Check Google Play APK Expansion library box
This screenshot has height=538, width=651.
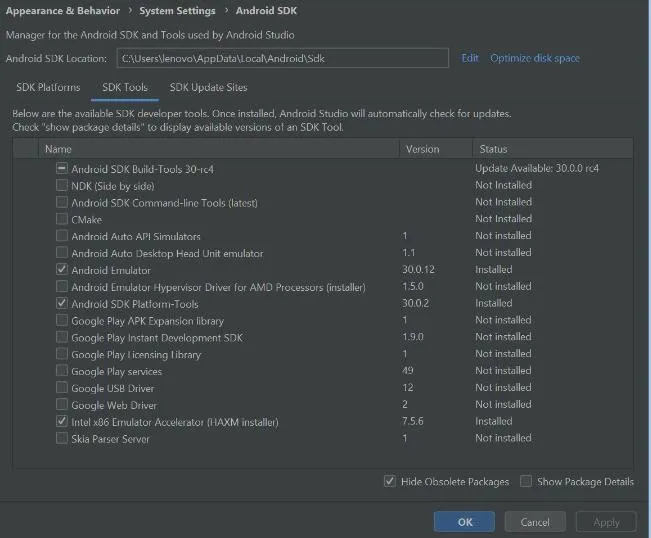[61, 320]
